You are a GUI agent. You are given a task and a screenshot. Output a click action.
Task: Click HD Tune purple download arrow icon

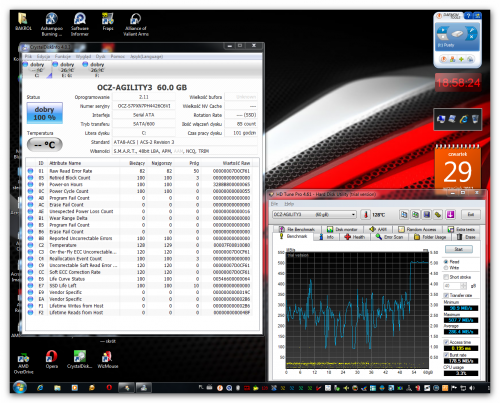click(450, 214)
